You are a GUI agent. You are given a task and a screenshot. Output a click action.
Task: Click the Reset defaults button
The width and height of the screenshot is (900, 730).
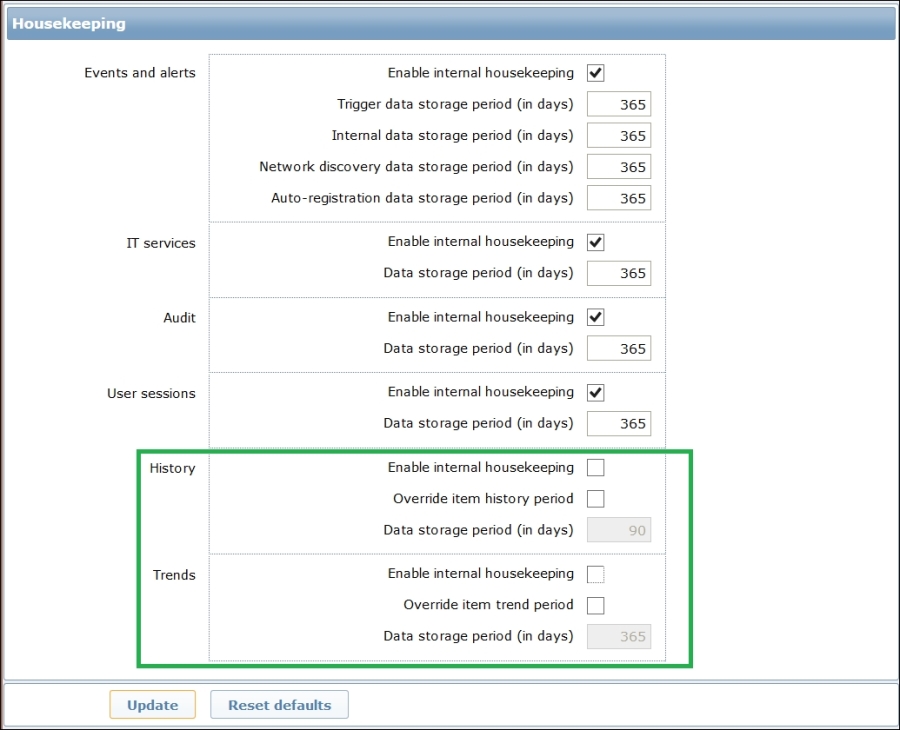[279, 705]
